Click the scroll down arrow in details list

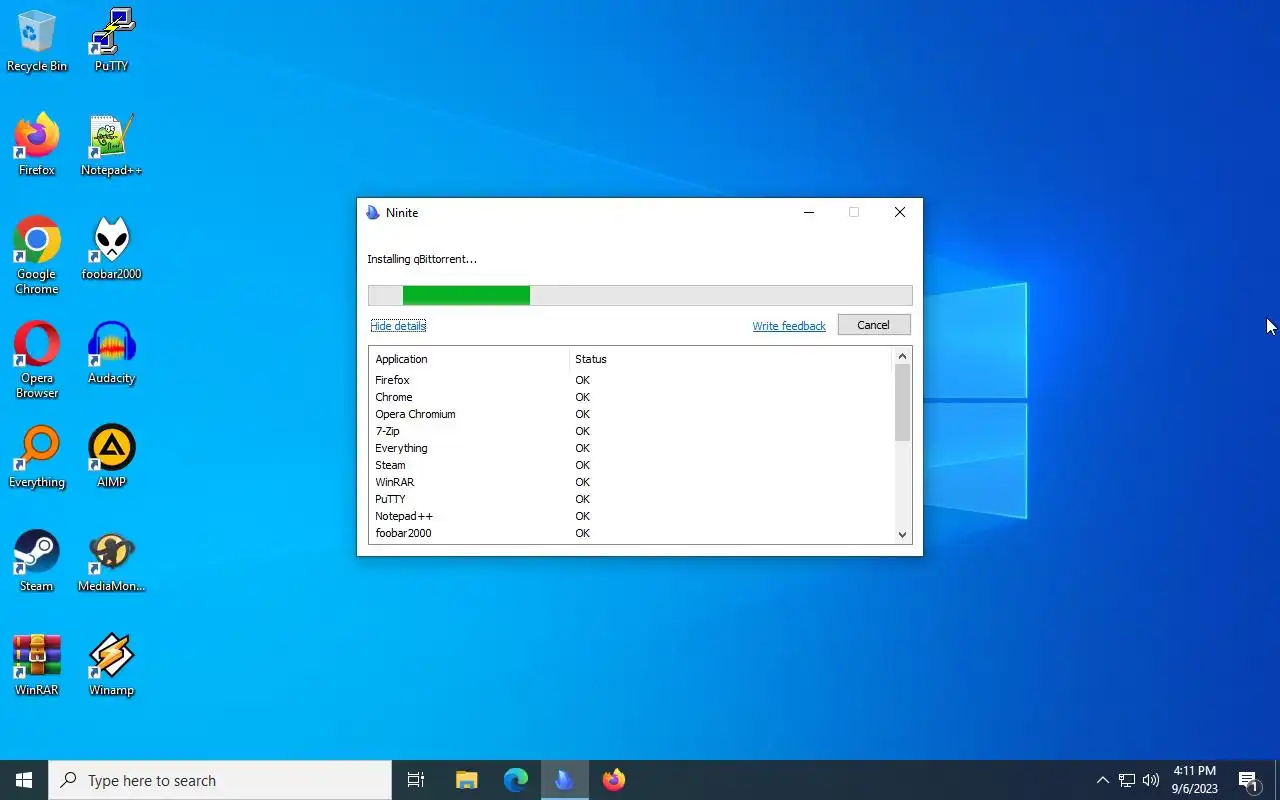pyautogui.click(x=902, y=535)
